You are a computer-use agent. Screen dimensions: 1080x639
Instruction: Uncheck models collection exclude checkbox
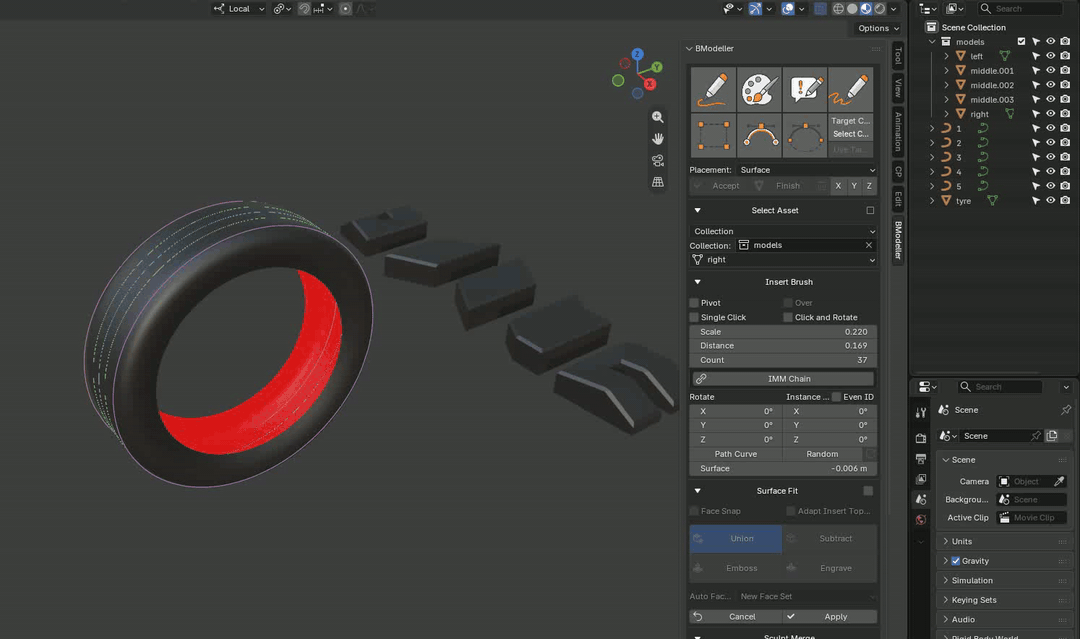click(1021, 42)
